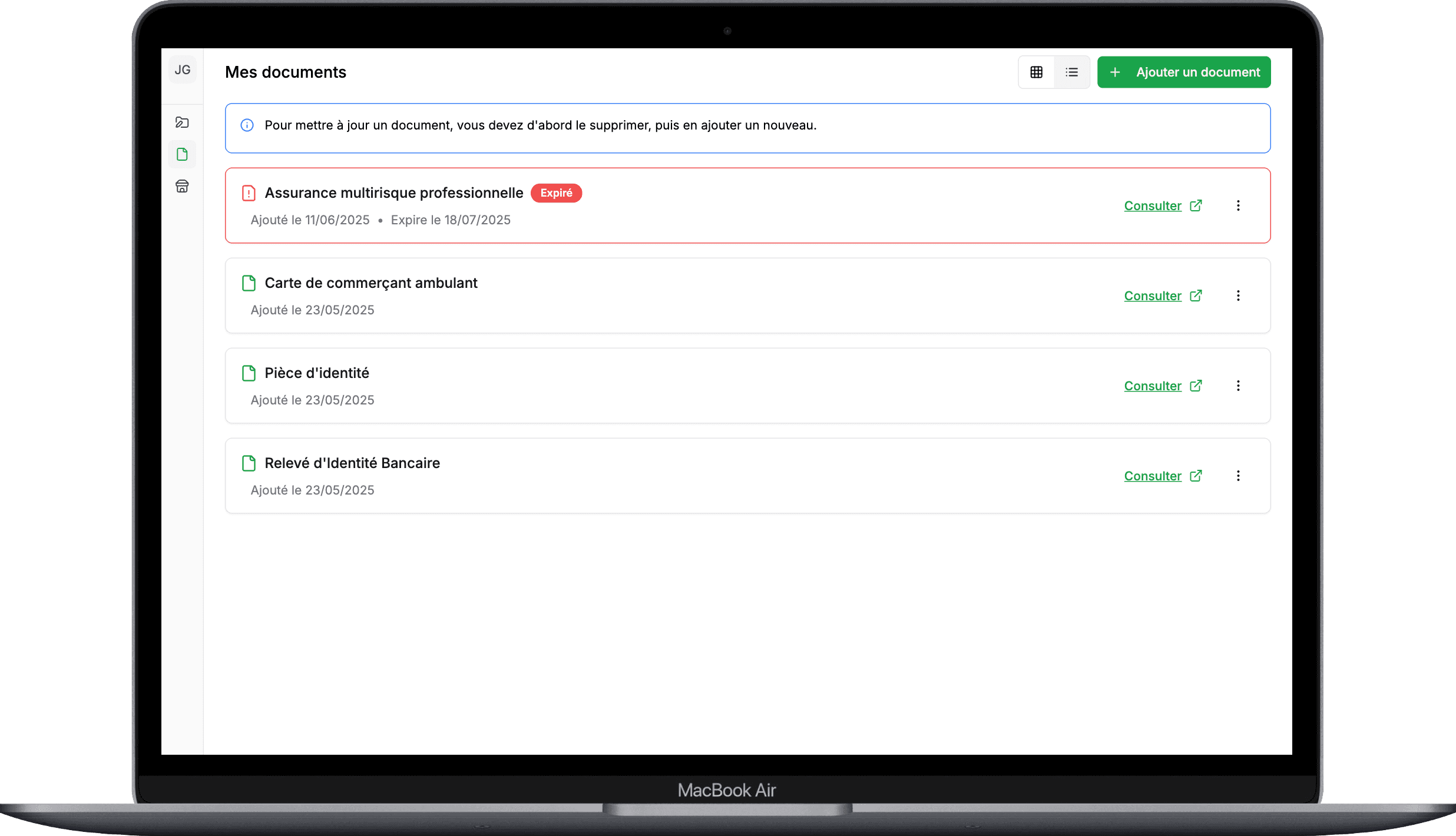Expand more options for Pièce d'identité
Image resolution: width=1456 pixels, height=836 pixels.
(x=1238, y=386)
